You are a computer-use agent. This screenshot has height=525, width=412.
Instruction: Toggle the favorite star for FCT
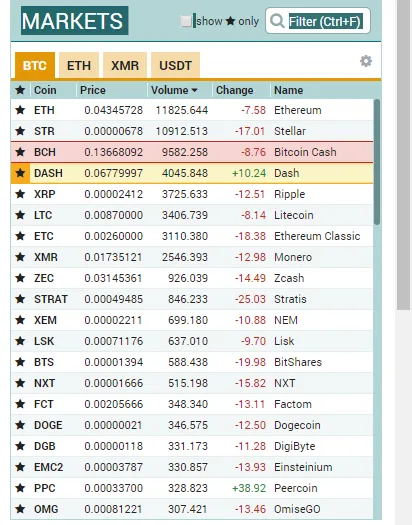[20, 404]
